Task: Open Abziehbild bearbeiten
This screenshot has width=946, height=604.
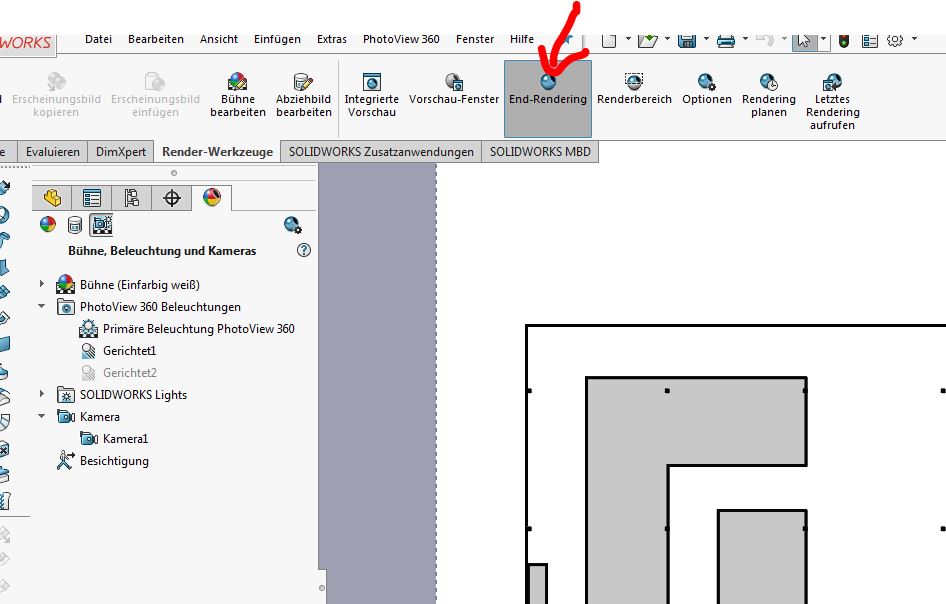Action: coord(304,96)
